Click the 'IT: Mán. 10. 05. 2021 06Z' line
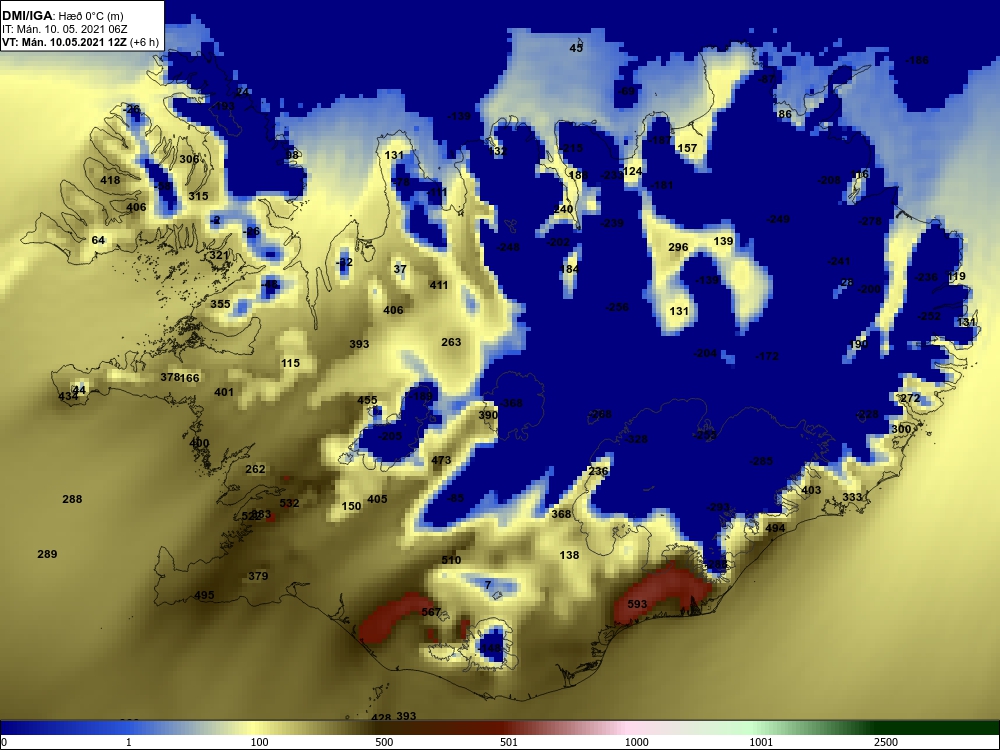Image resolution: width=1000 pixels, height=750 pixels. pos(65,29)
